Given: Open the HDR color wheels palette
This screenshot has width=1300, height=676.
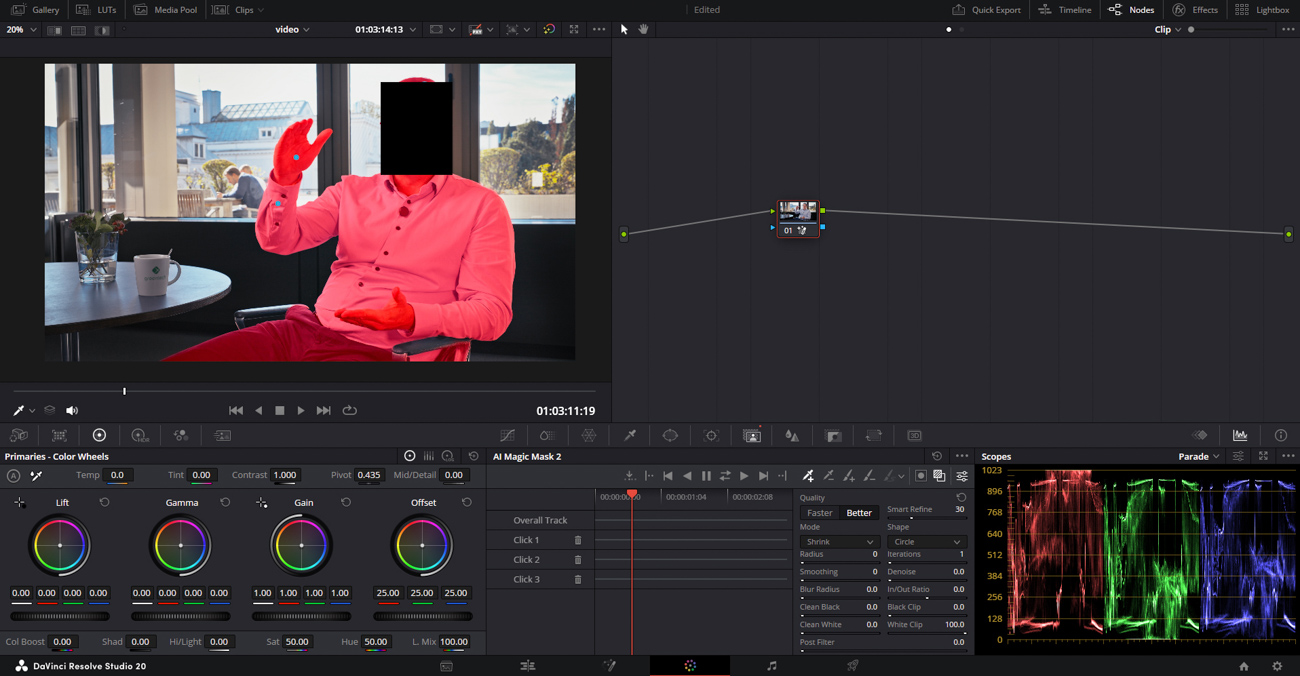Looking at the screenshot, I should (140, 436).
